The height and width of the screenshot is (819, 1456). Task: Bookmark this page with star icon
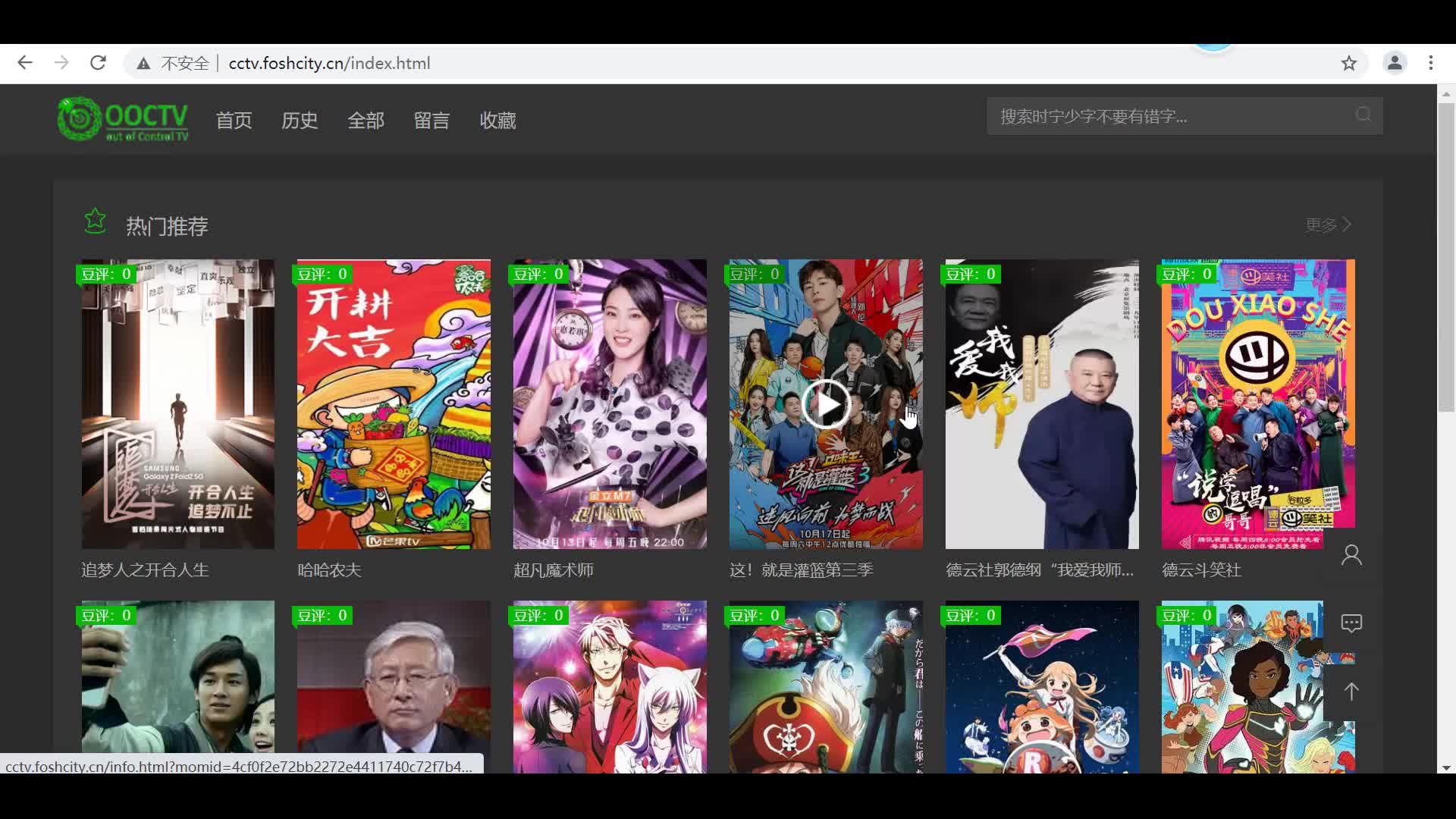point(1348,63)
